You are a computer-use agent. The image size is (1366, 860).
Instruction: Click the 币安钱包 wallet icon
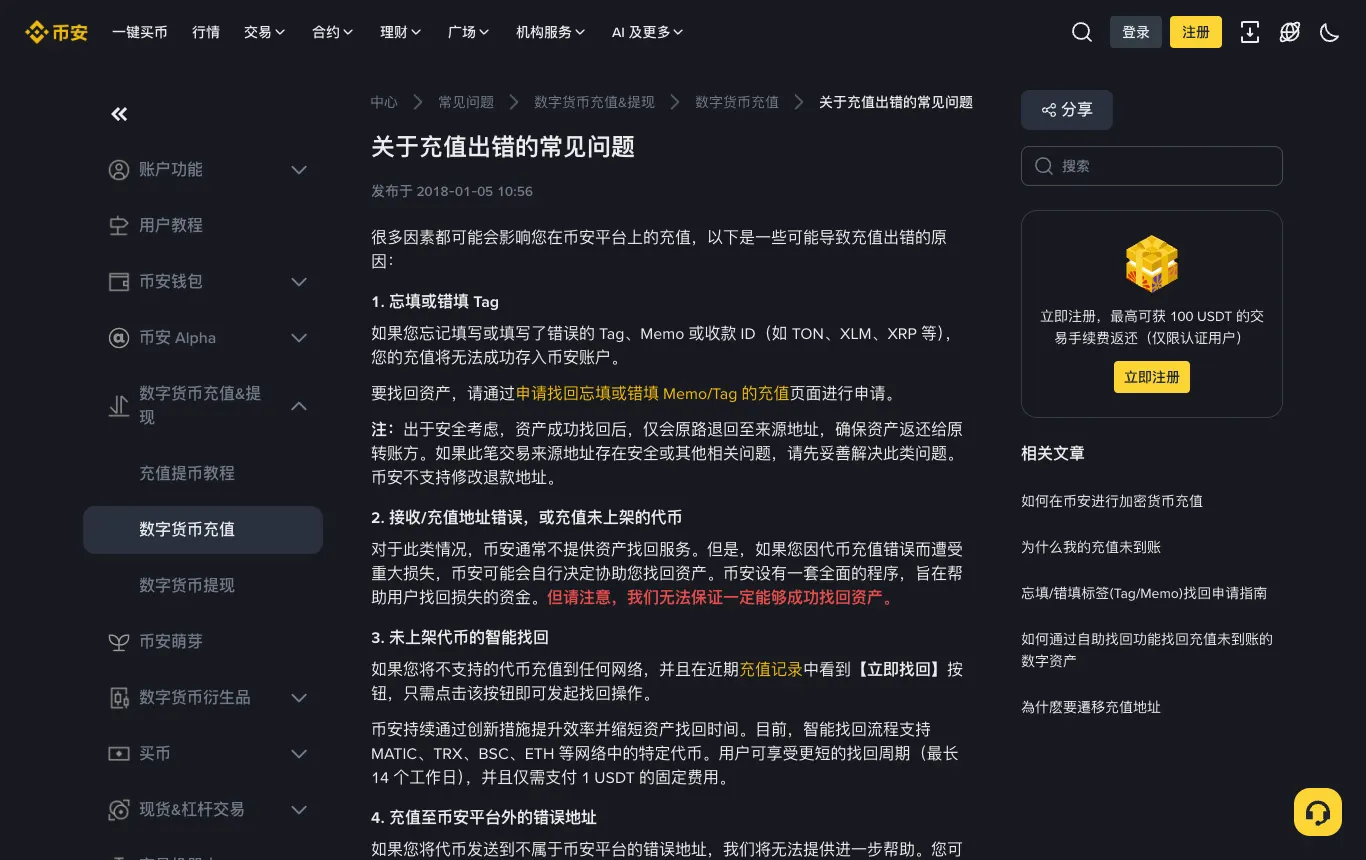(x=119, y=282)
